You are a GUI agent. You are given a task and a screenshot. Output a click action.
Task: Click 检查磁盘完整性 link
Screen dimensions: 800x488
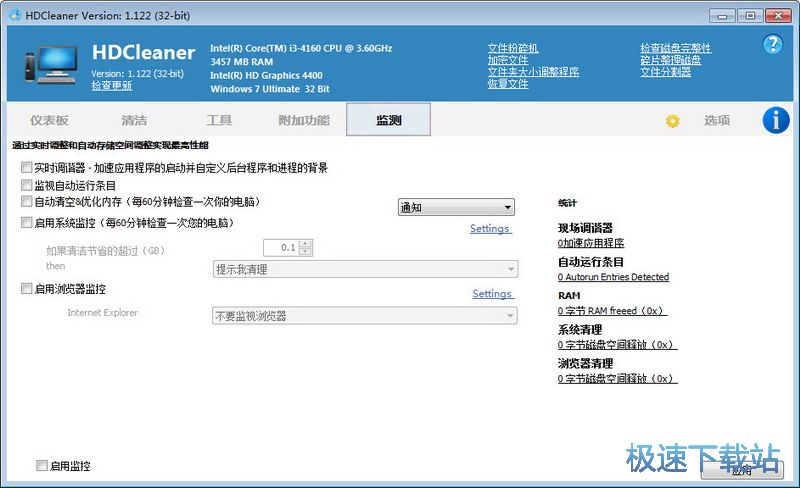tap(676, 48)
